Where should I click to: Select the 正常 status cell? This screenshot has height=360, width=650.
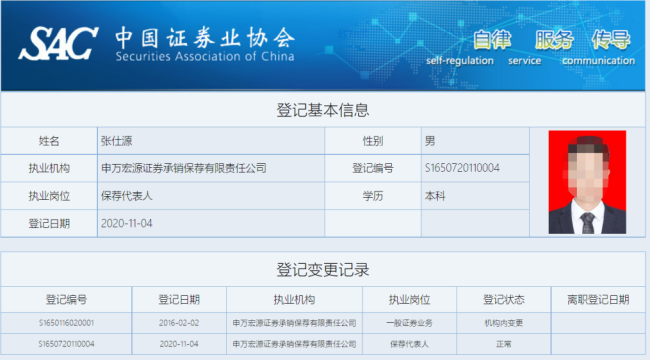[x=504, y=344]
